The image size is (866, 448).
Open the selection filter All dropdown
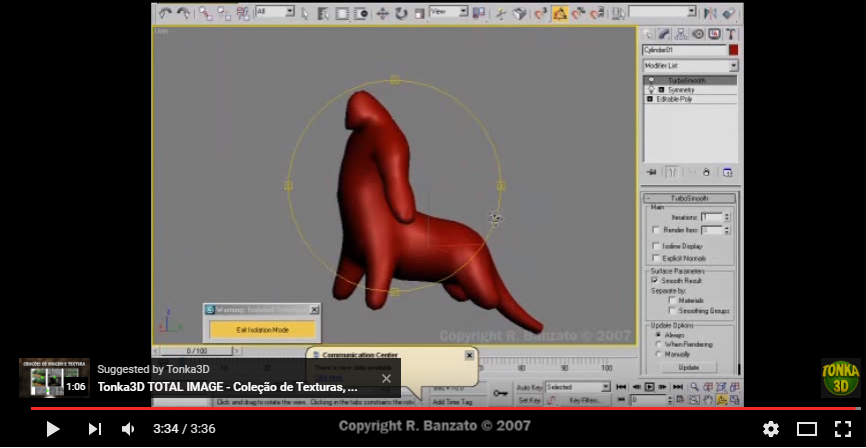coord(274,11)
